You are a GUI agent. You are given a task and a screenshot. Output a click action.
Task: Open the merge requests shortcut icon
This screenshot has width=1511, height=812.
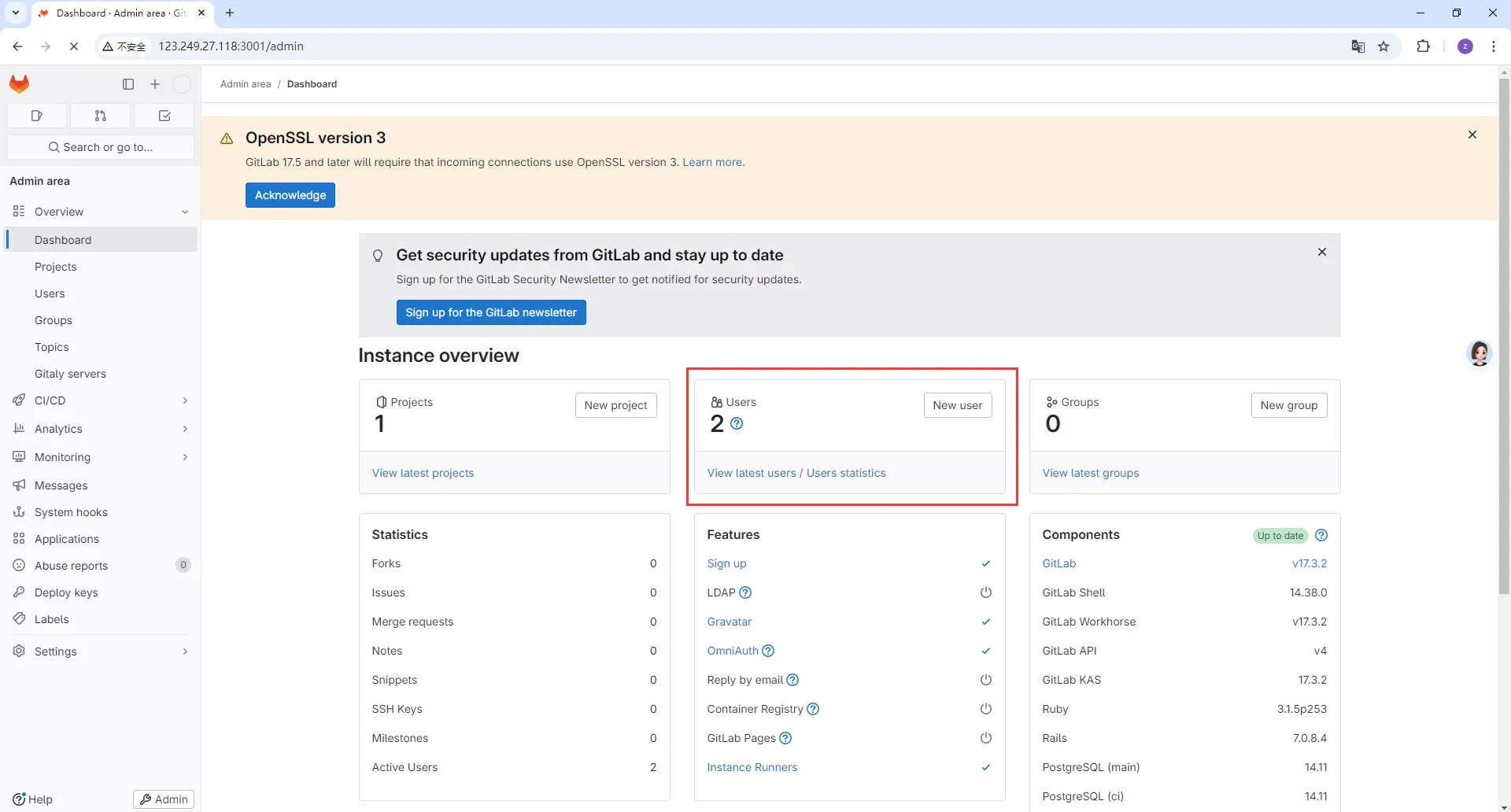click(101, 116)
